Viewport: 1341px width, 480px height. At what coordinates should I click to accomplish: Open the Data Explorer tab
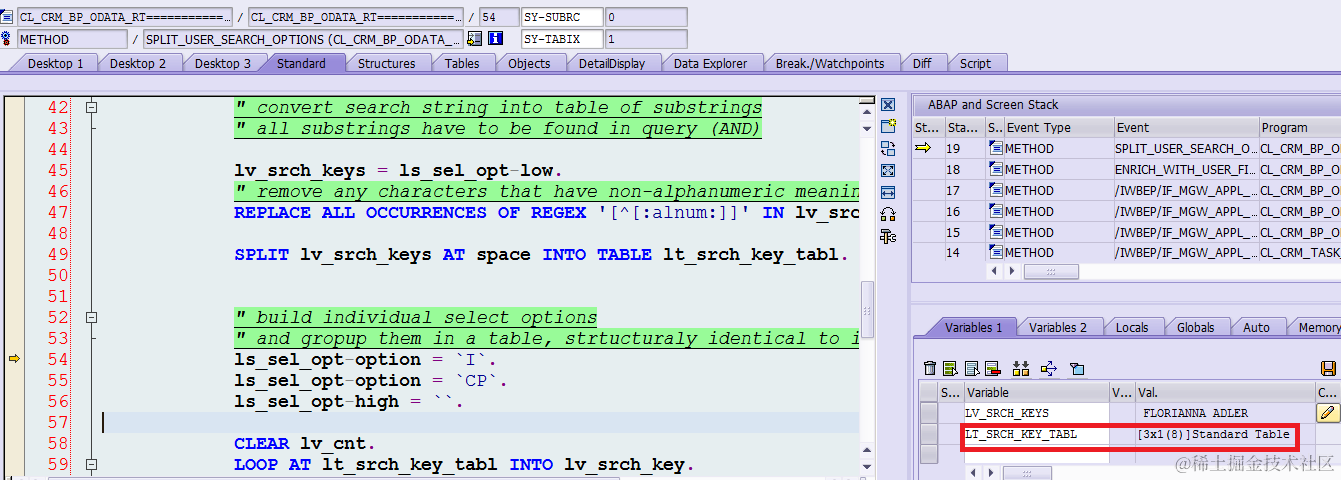click(x=710, y=63)
